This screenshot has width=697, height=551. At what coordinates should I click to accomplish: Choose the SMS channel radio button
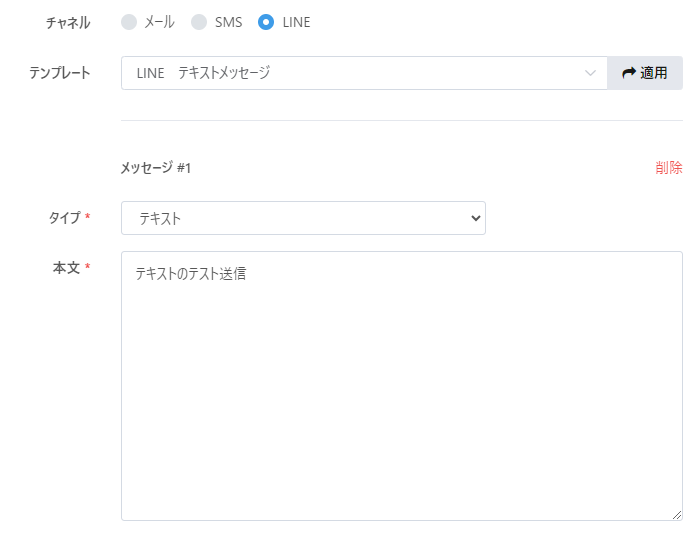(x=199, y=22)
